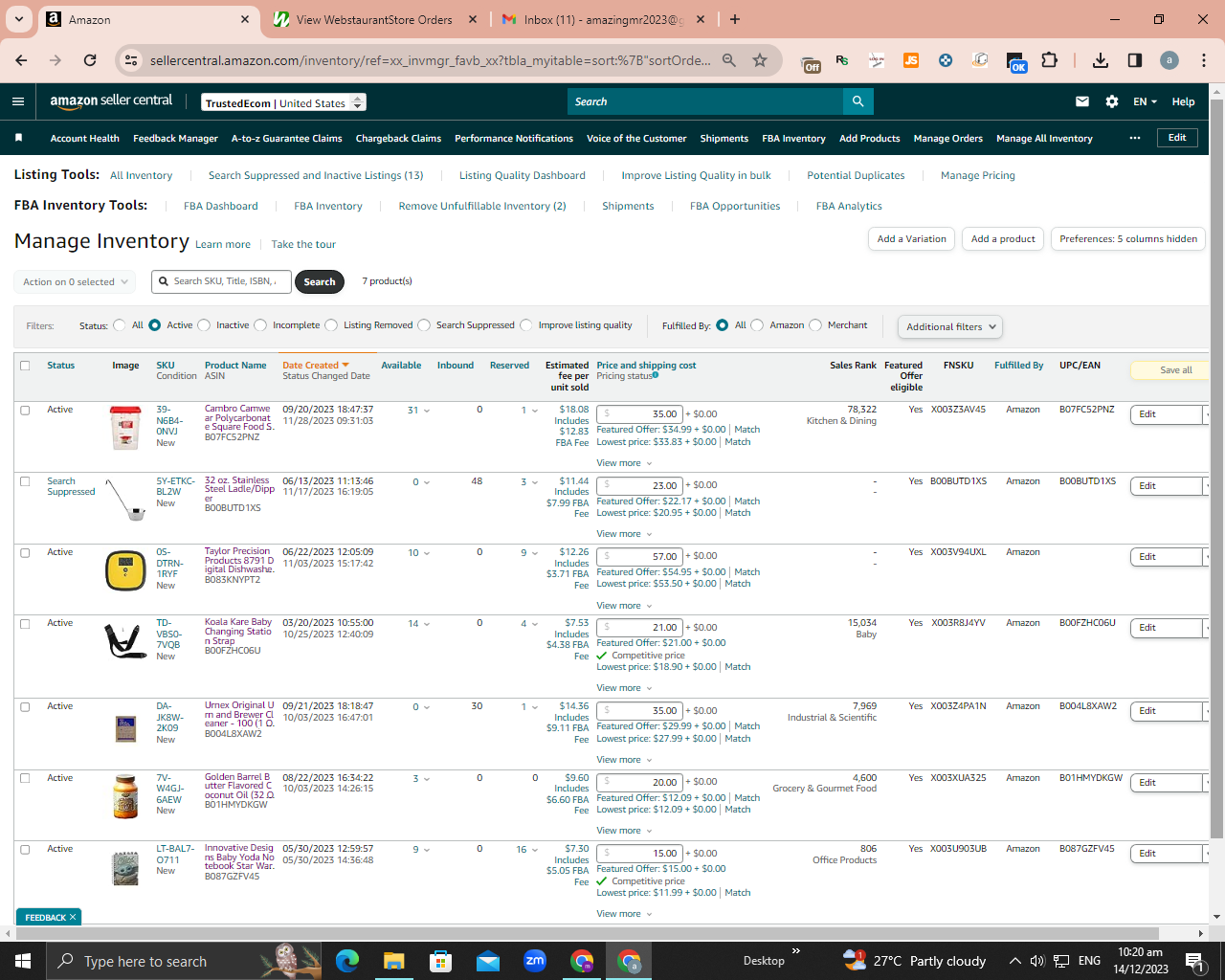
Task: Click the Taylor Precision scale thumbnail
Action: [125, 571]
